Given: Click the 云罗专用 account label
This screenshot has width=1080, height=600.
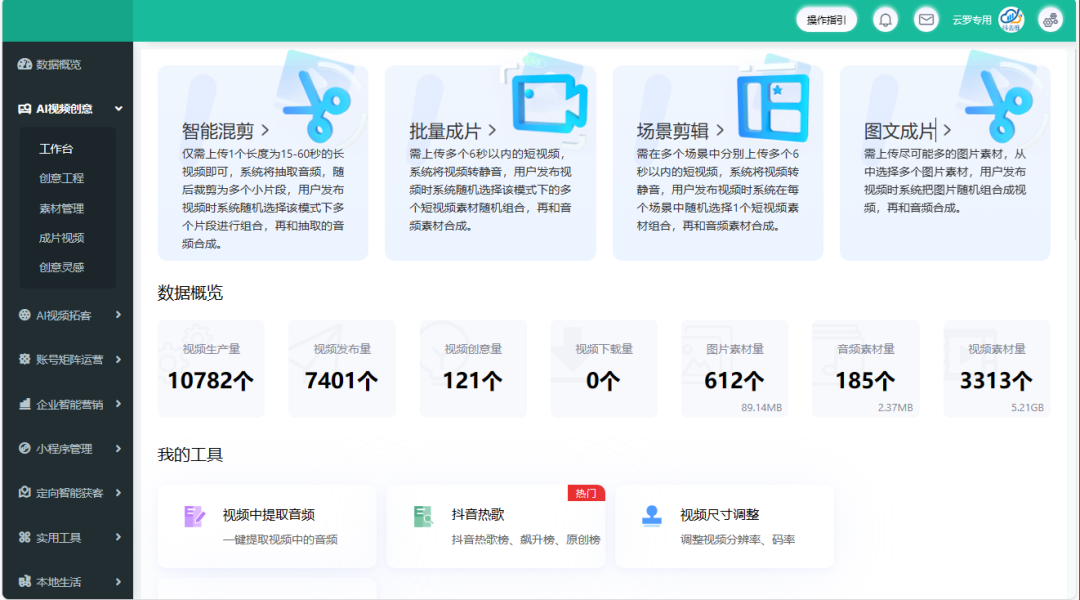Looking at the screenshot, I should [x=972, y=20].
